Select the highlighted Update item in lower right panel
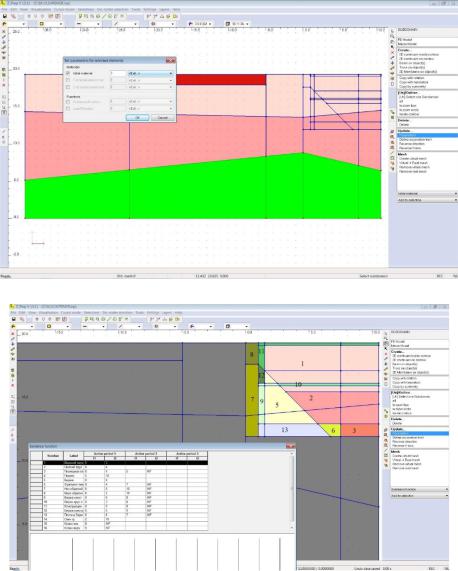The image size is (458, 571). pyautogui.click(x=419, y=434)
